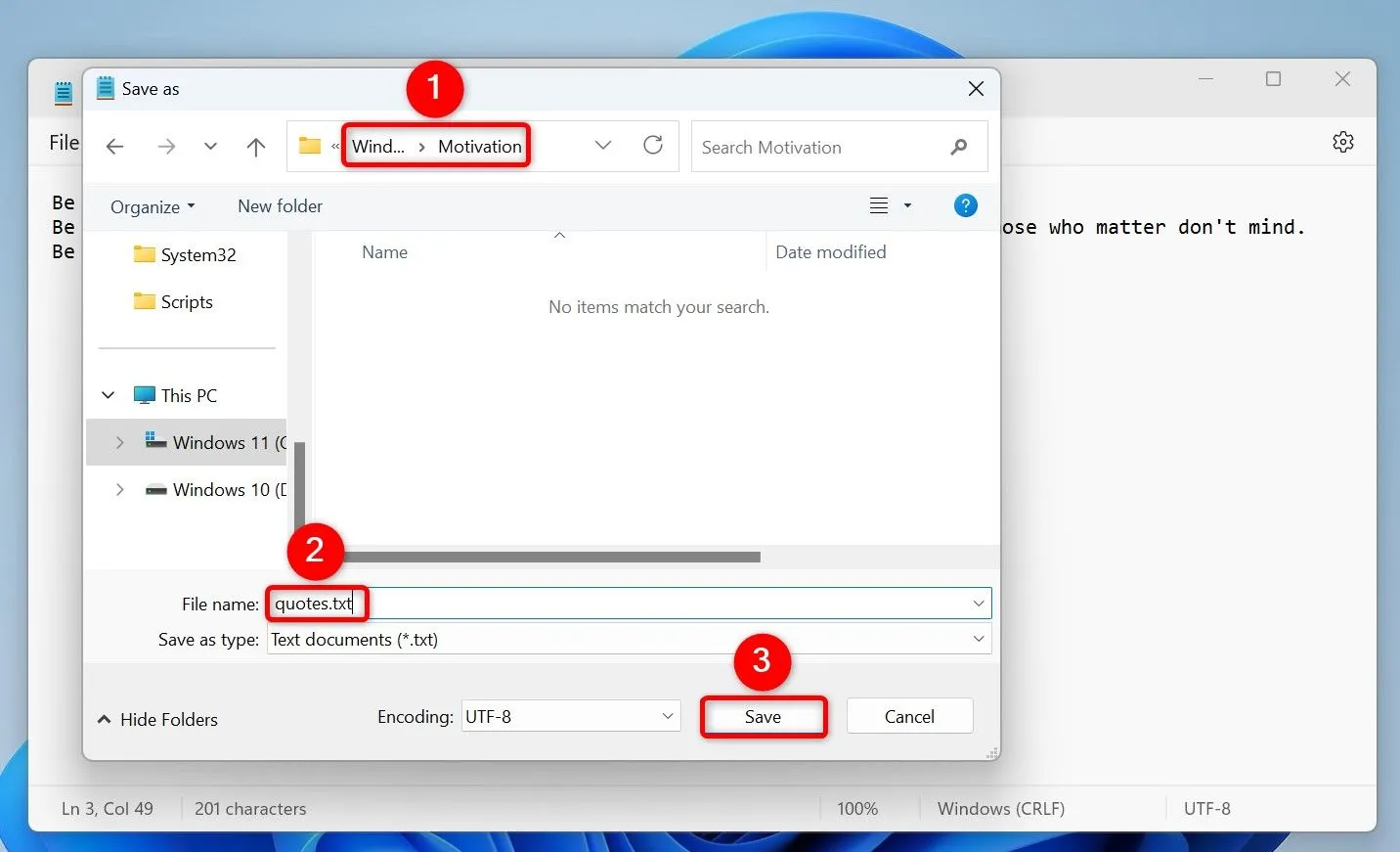The image size is (1400, 852).
Task: Go up one folder level
Action: click(x=256, y=147)
